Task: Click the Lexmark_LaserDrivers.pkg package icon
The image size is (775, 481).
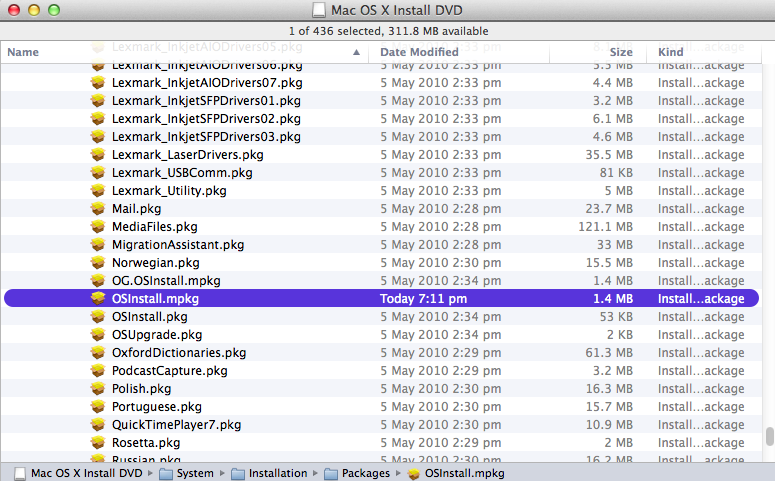Action: tap(98, 155)
